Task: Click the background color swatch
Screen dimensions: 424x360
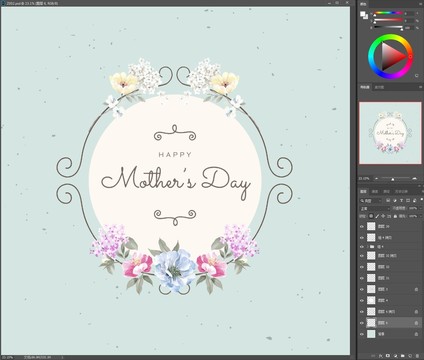Action: pyautogui.click(x=366, y=17)
